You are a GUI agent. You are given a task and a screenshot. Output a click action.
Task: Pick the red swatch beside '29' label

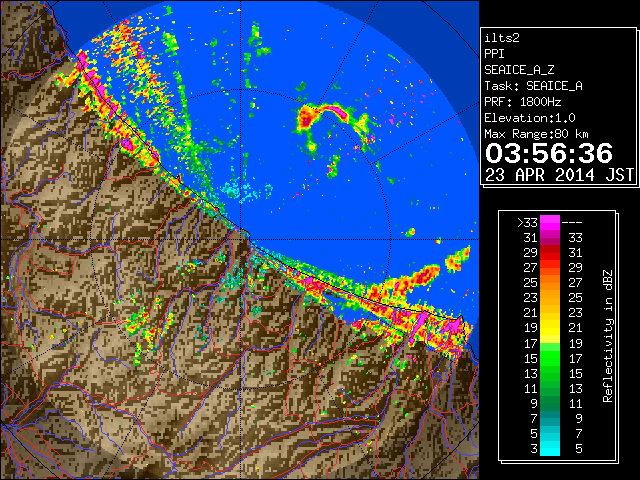tap(550, 253)
